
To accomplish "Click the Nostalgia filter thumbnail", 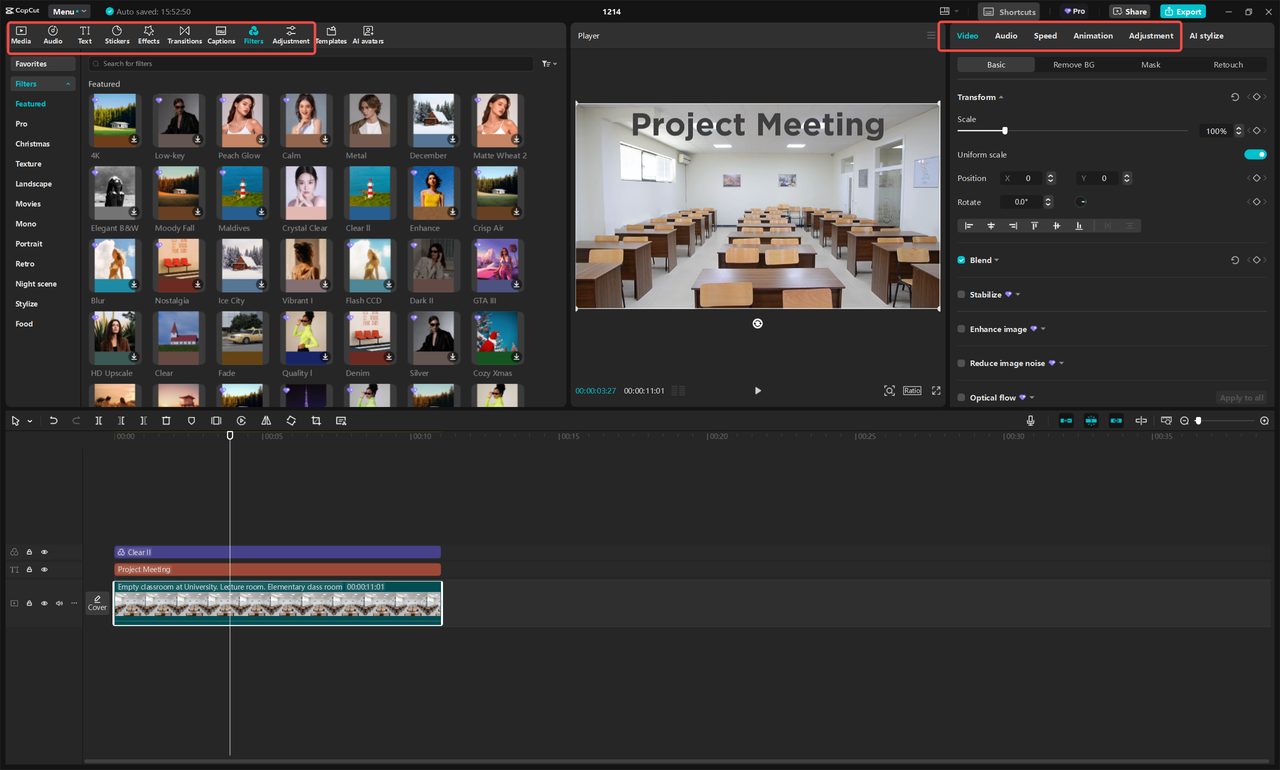I will point(178,265).
